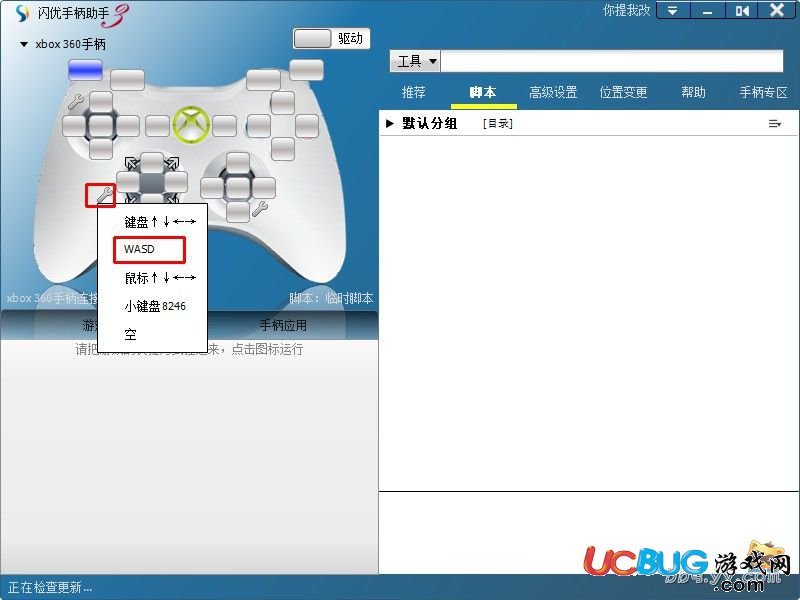The height and width of the screenshot is (600, 800).
Task: Open the title bar dropdown menu arrow
Action: [673, 10]
